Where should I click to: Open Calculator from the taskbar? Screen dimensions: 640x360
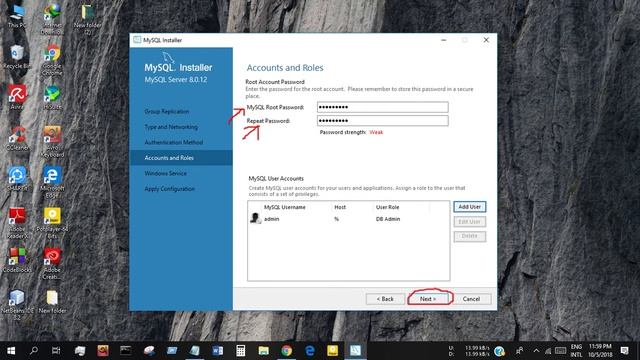[240, 351]
